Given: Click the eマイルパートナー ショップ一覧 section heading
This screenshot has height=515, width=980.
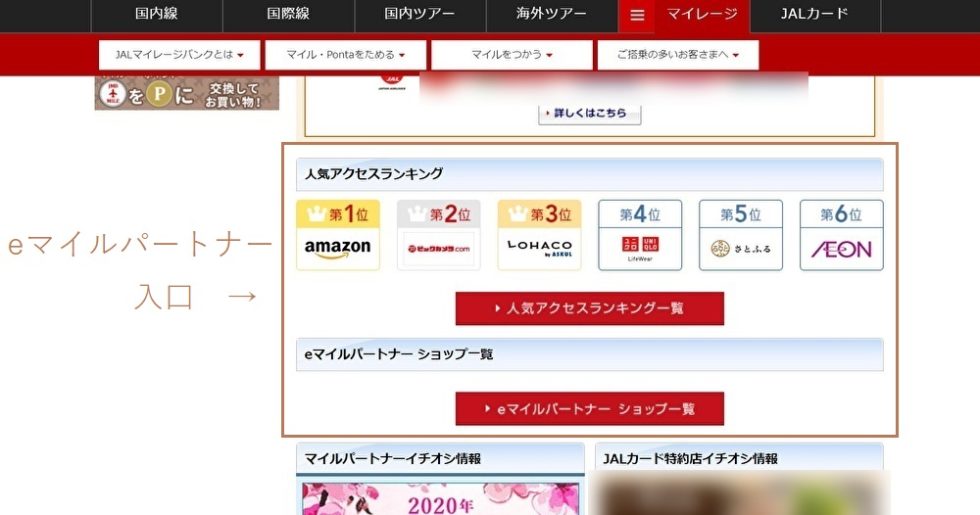Looking at the screenshot, I should 399,354.
